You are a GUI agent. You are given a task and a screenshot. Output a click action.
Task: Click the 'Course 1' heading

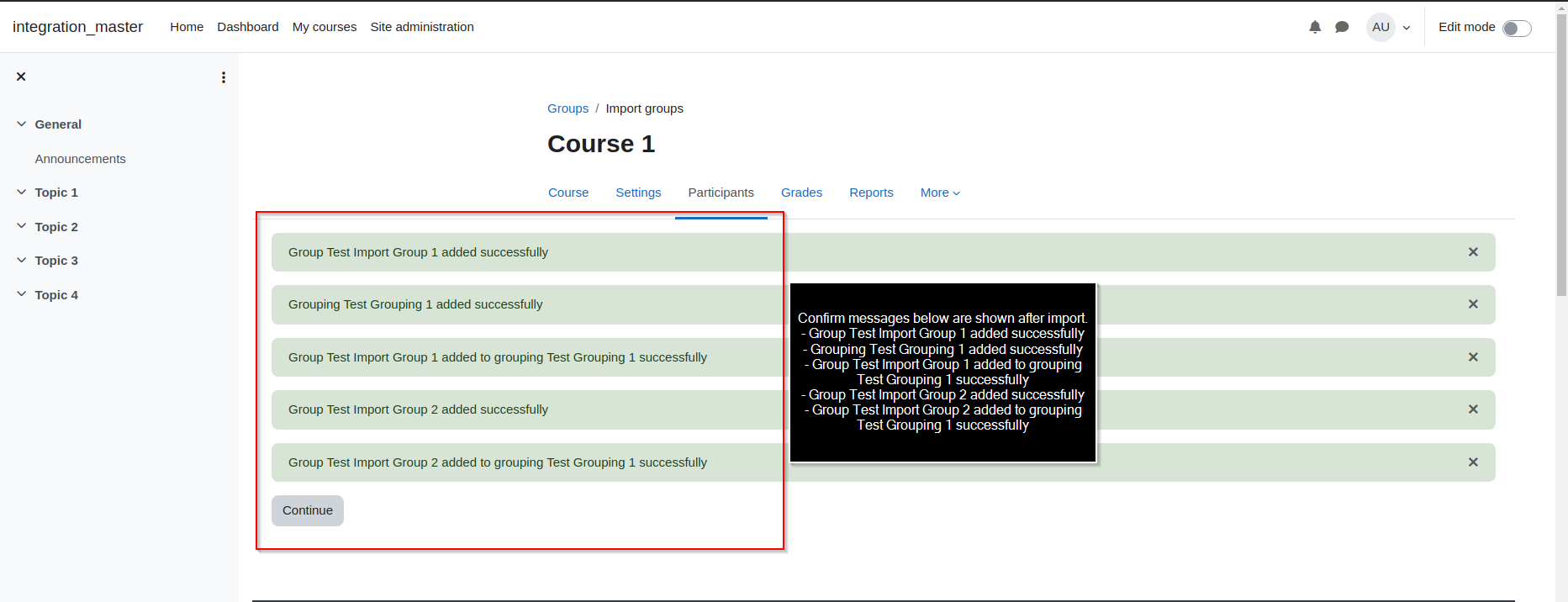coord(601,144)
